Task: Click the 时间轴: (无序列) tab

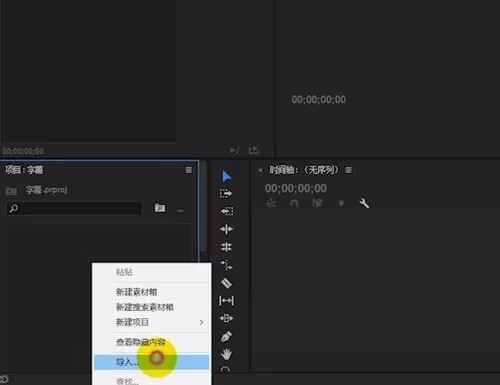Action: click(304, 170)
